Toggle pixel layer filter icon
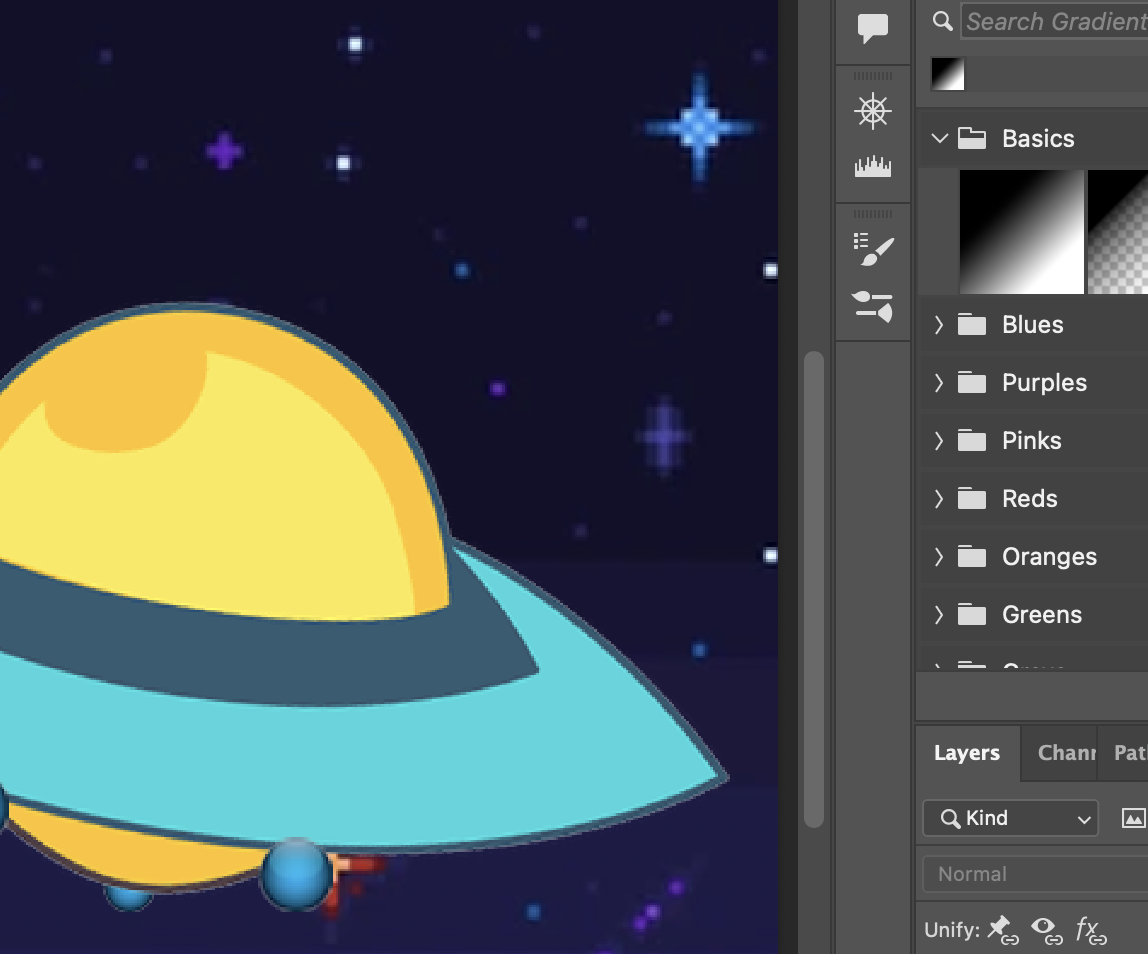Viewport: 1148px width, 954px height. coord(1133,818)
